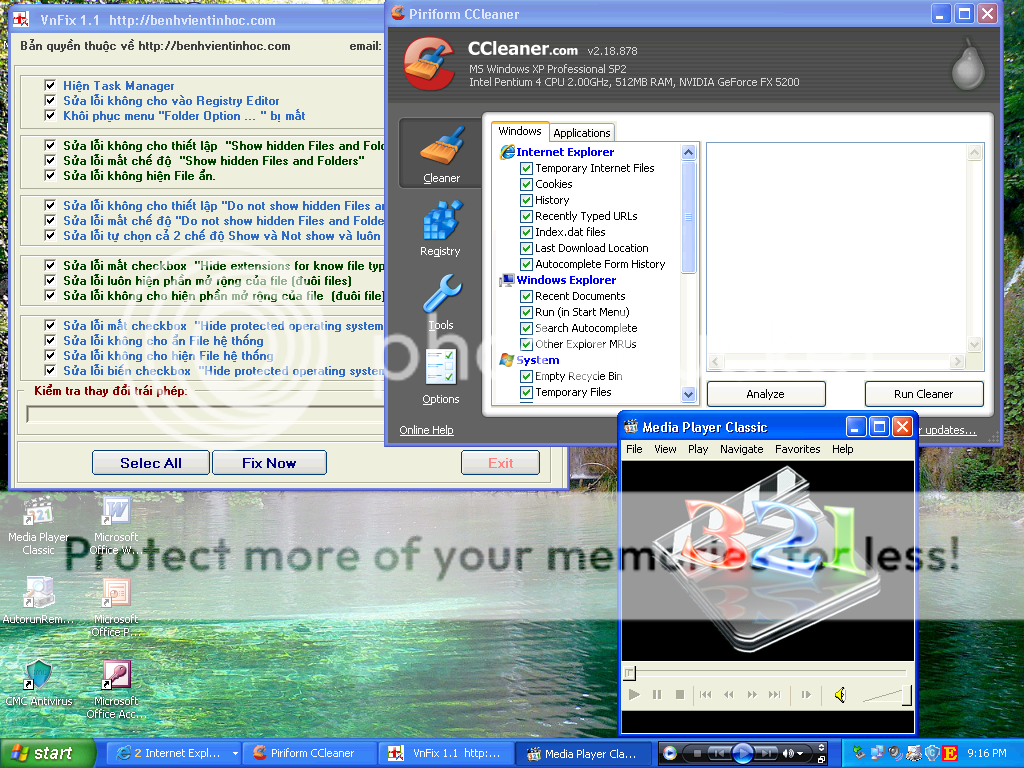Skip to next track in Media Player Classic

[775, 695]
